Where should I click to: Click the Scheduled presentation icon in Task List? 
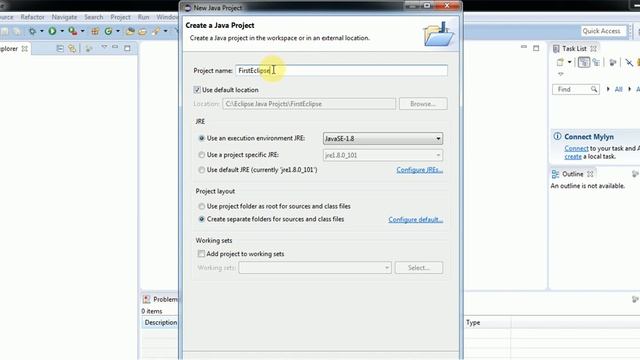coord(597,62)
